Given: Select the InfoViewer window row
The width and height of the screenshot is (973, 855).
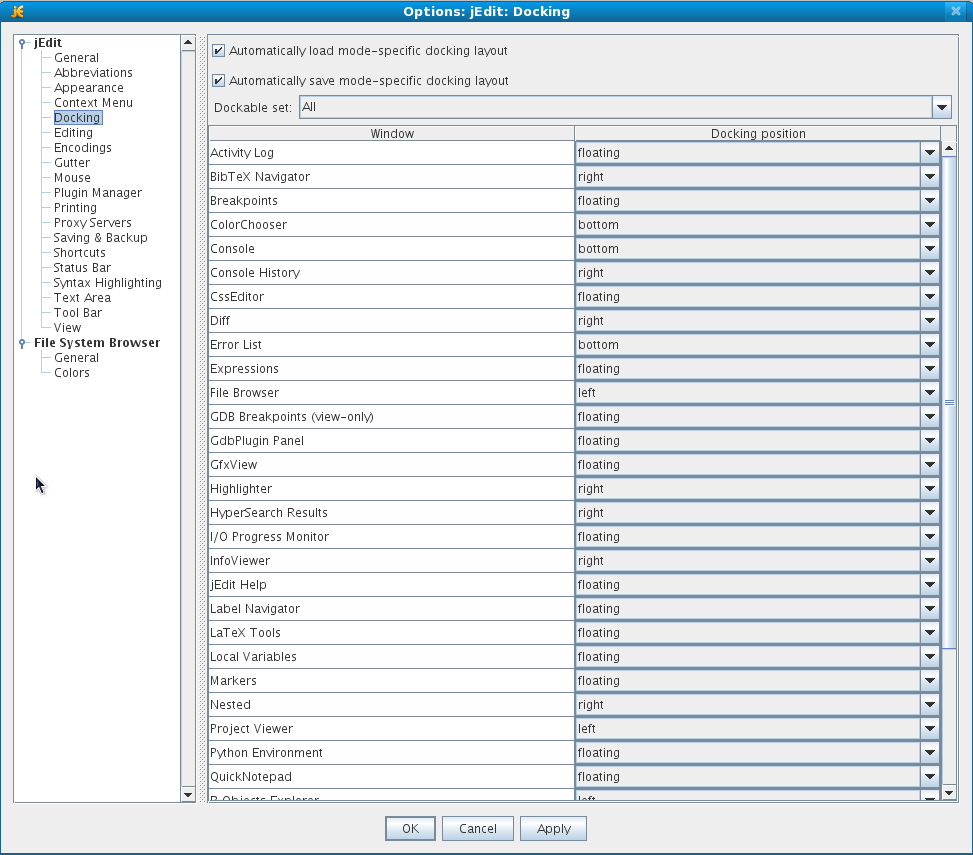Looking at the screenshot, I should [392, 561].
